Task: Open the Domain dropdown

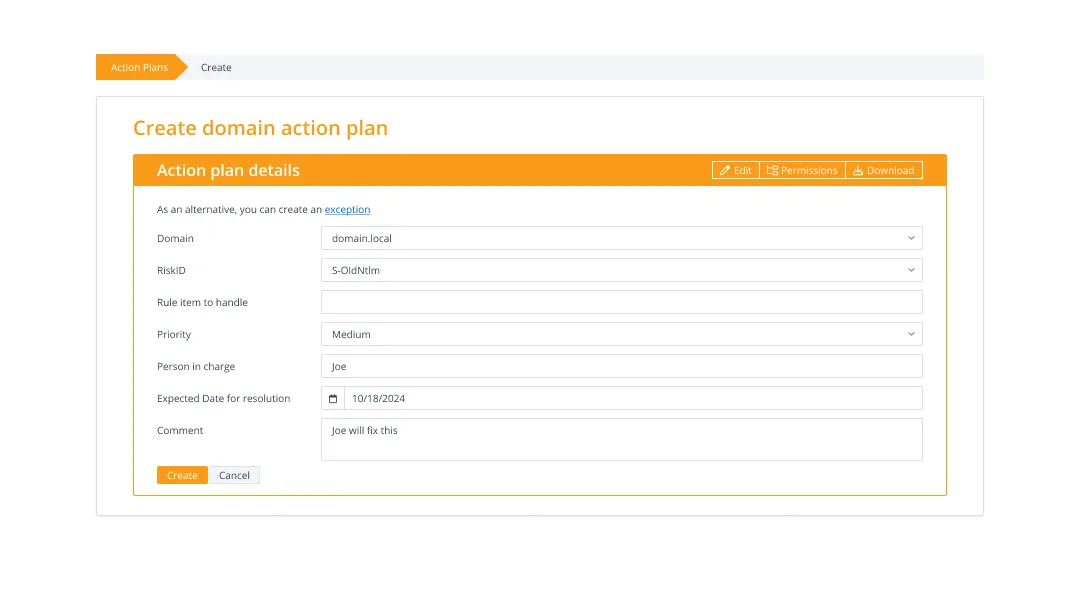Action: pos(621,238)
